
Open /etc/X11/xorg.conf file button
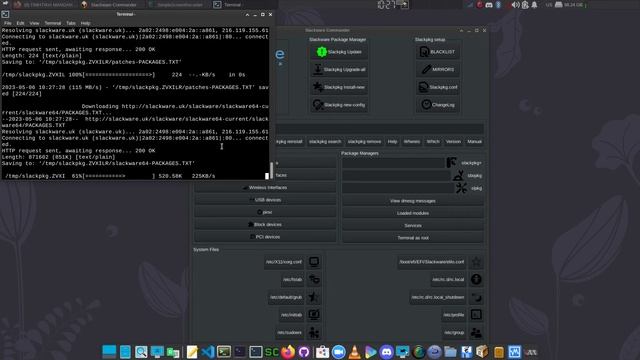tap(284, 262)
